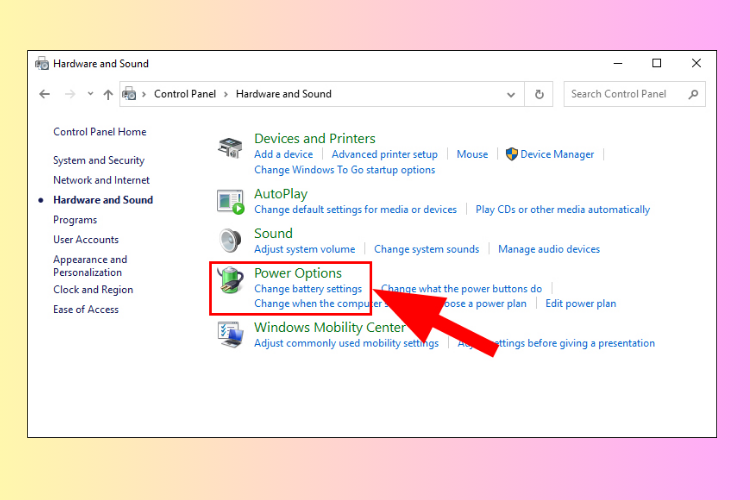750x500 pixels.
Task: Click the Sound speaker icon
Action: (x=231, y=240)
